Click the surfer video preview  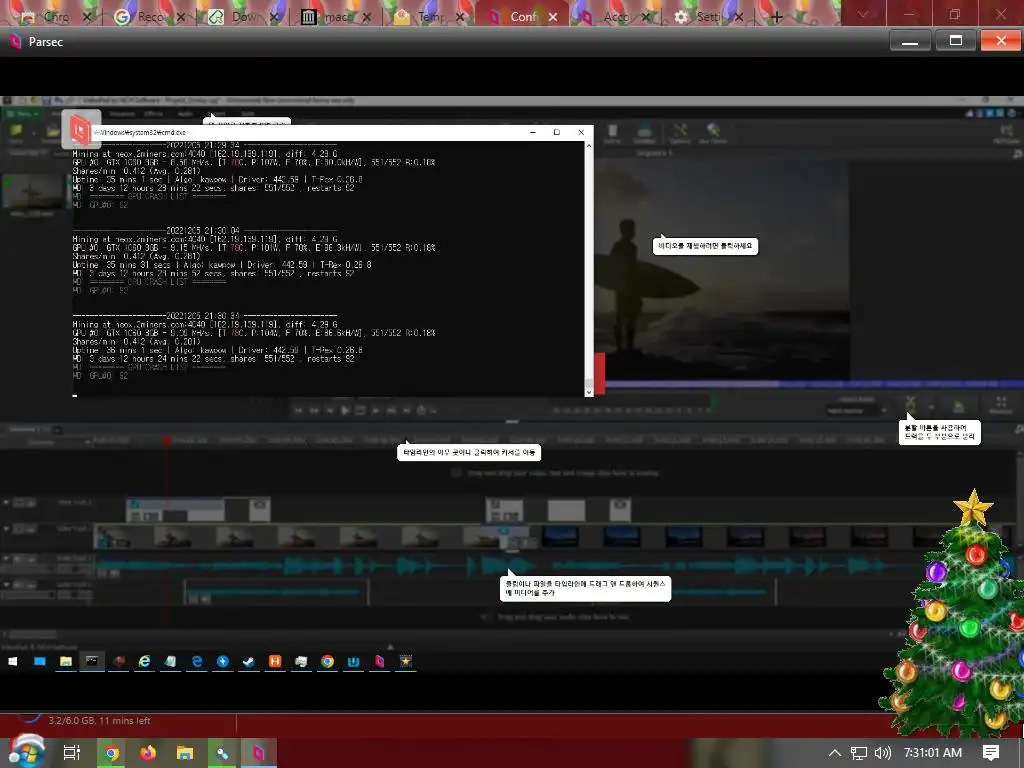(x=722, y=269)
